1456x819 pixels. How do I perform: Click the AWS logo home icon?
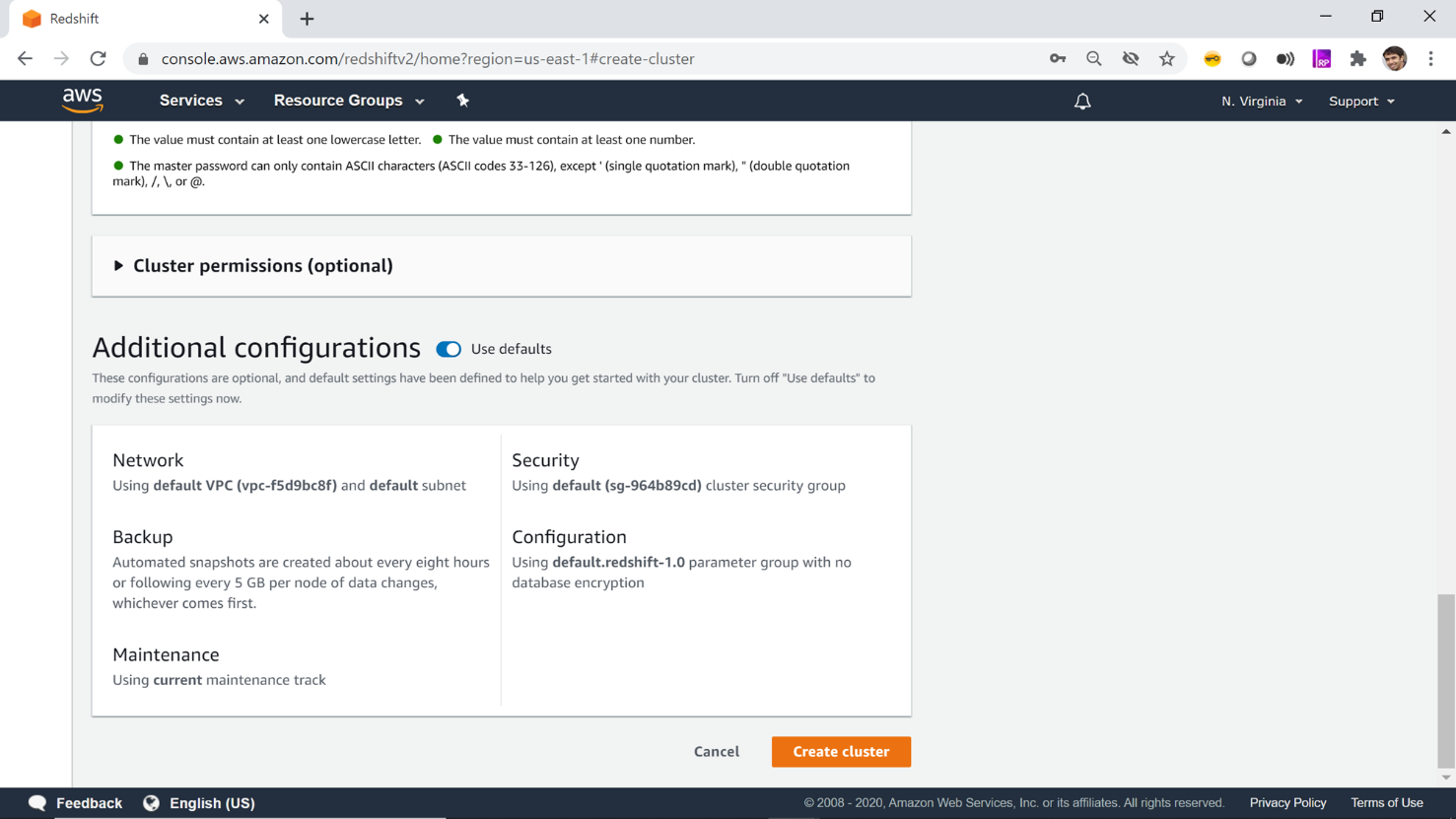tap(83, 101)
